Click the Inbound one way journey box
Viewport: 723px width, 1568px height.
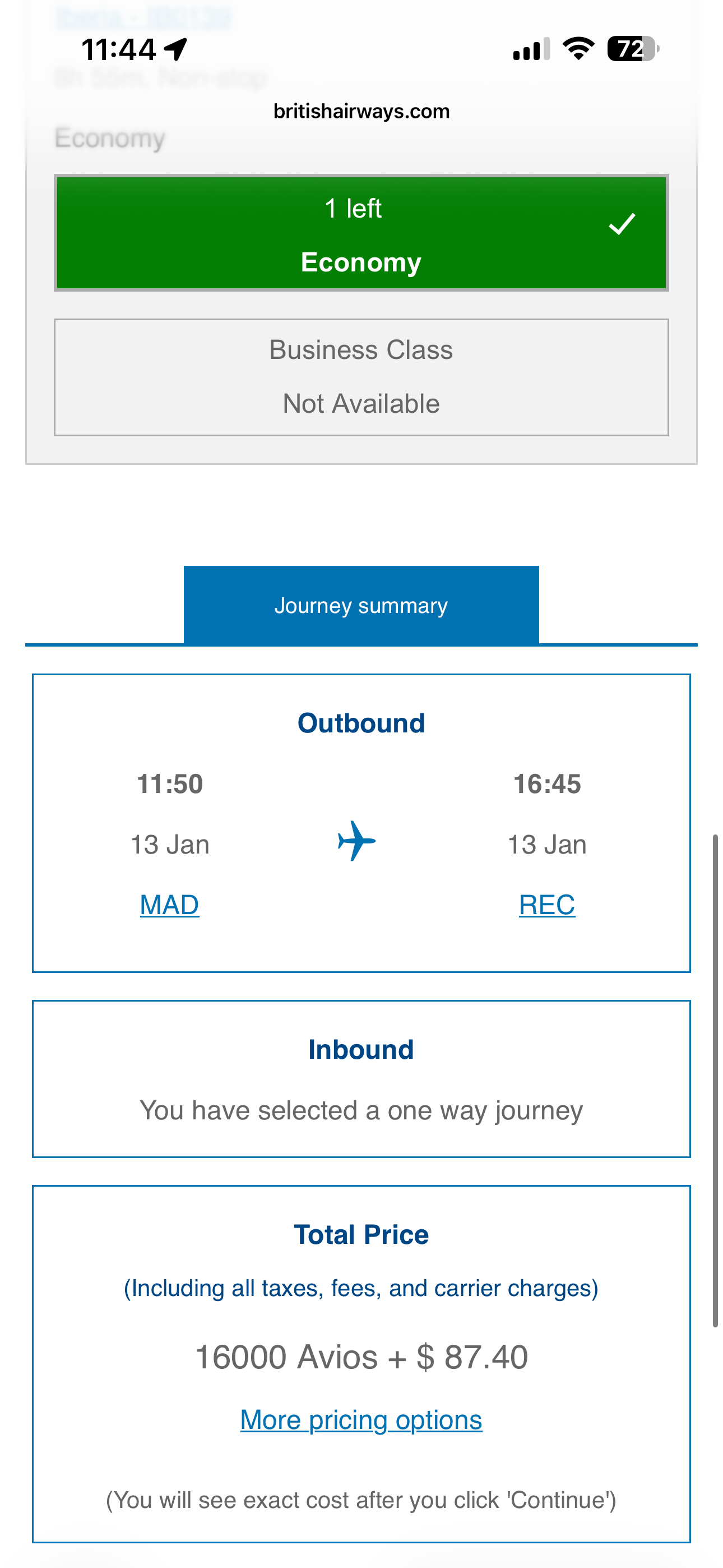click(x=361, y=1078)
